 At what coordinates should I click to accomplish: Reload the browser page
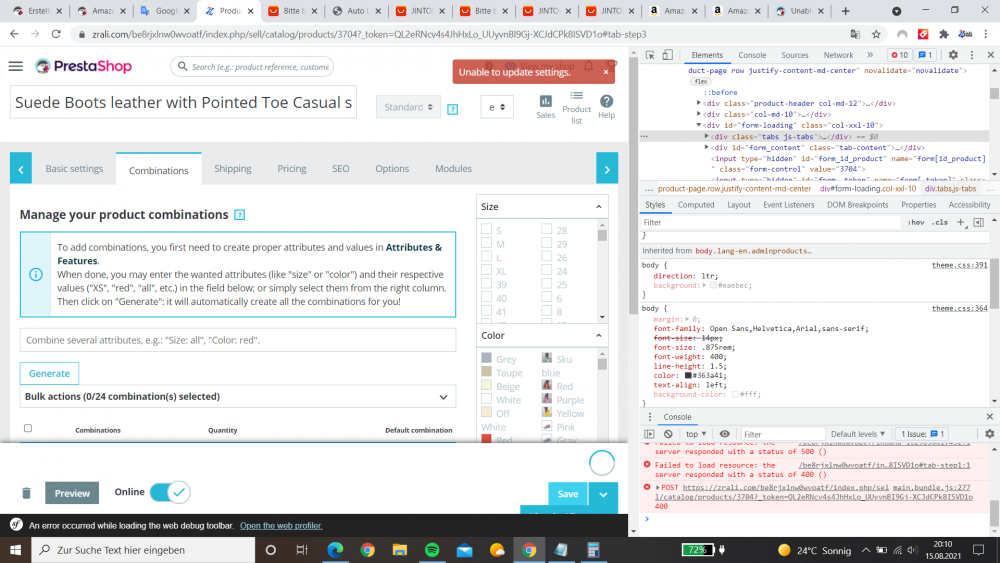[56, 34]
